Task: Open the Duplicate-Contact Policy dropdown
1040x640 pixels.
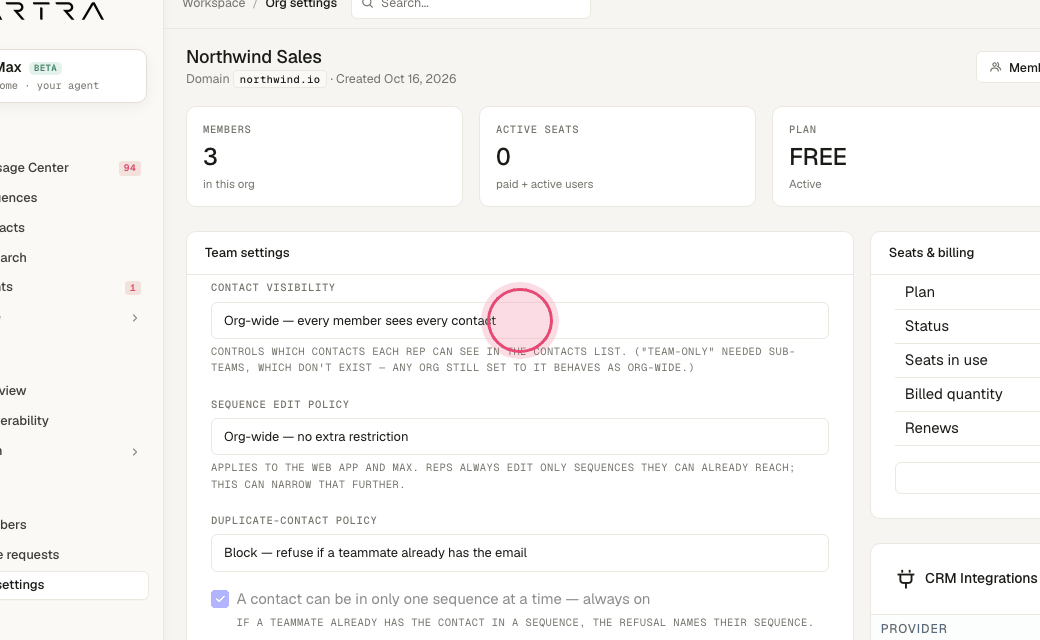Action: (x=519, y=552)
